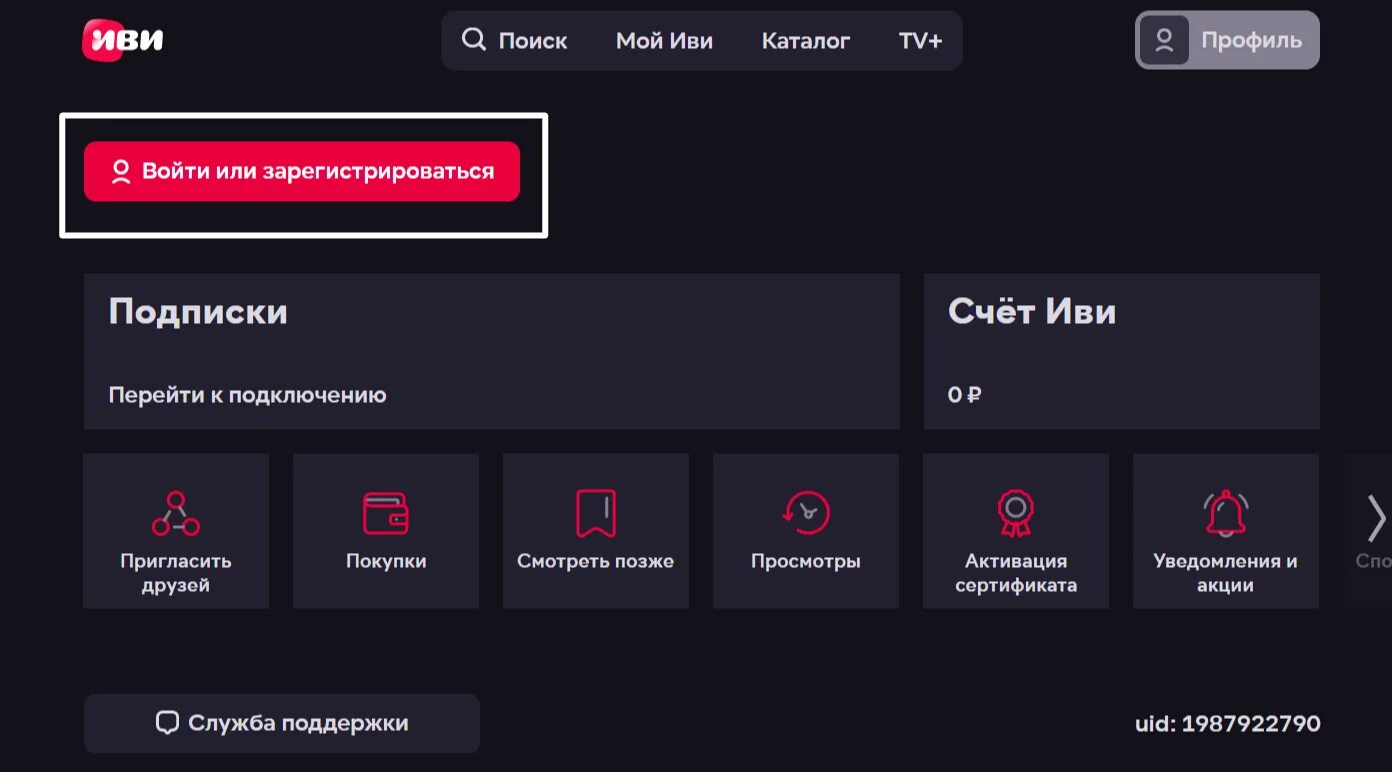Open Активация сертификата tile
The width and height of the screenshot is (1392, 772).
(1016, 531)
